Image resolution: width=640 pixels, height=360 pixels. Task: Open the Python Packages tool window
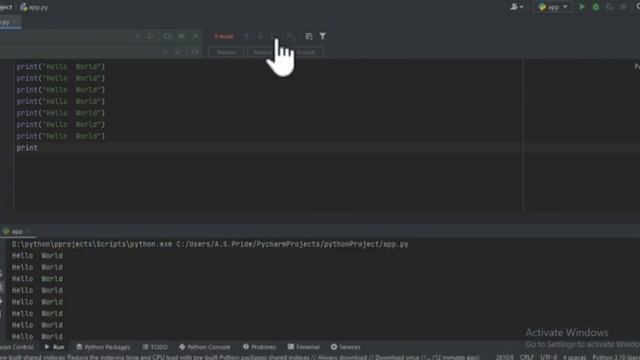[103, 347]
